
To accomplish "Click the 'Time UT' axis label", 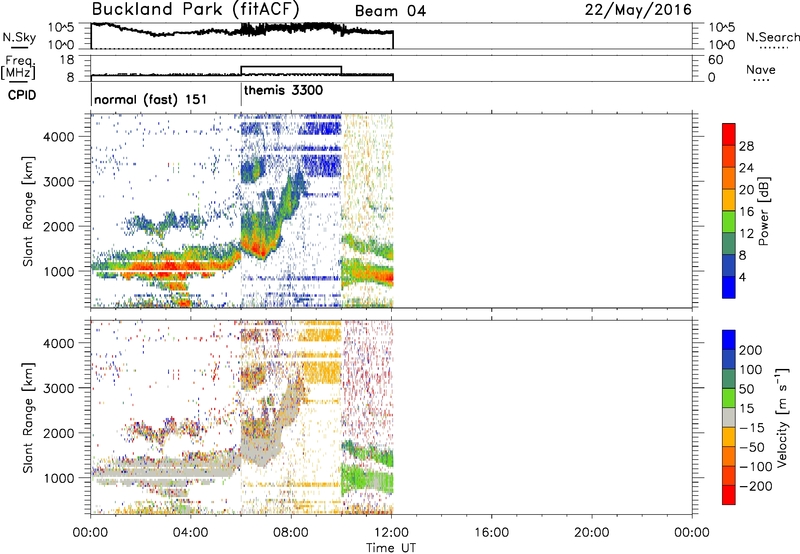I will [x=391, y=548].
